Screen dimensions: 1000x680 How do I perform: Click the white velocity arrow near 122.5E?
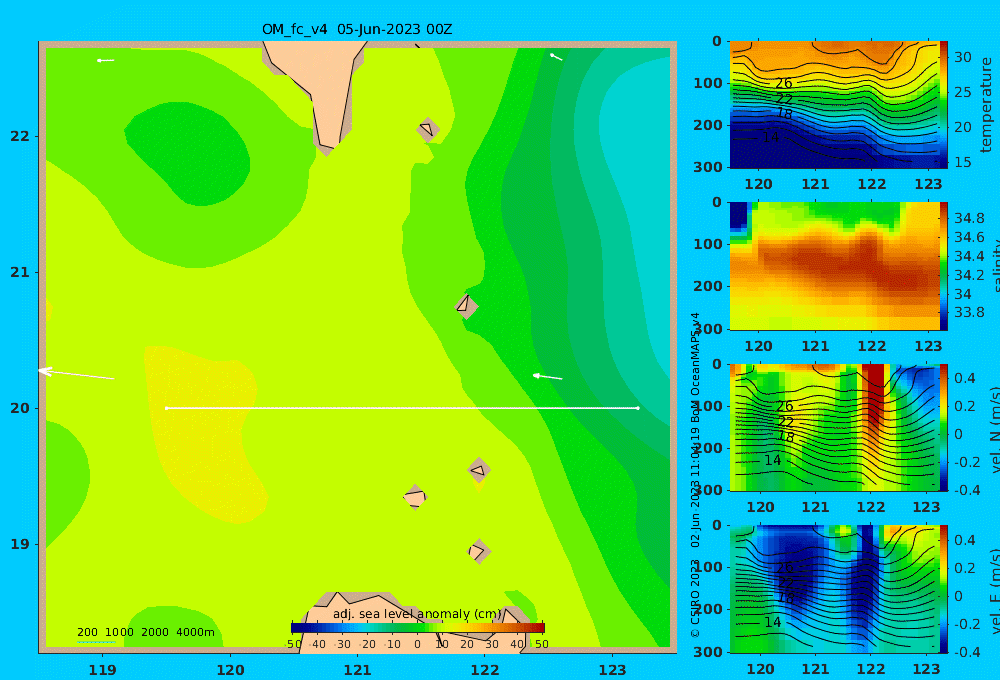548,377
